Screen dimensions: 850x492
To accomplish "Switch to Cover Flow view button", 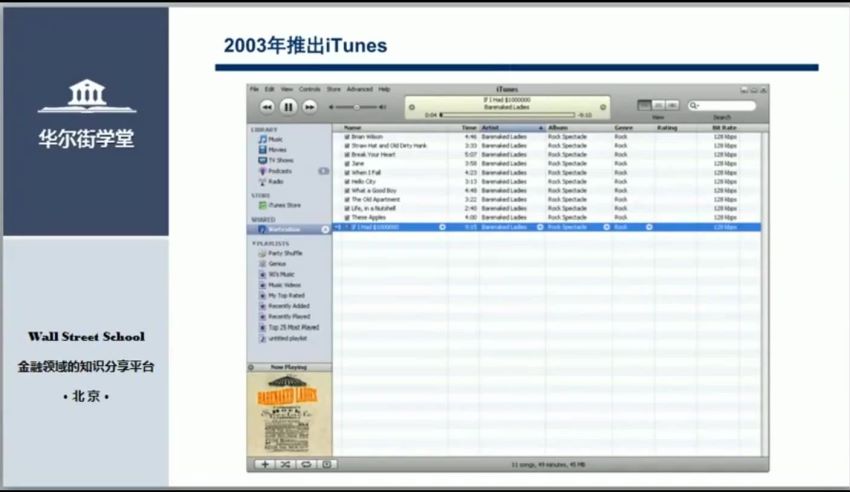I will [x=672, y=105].
